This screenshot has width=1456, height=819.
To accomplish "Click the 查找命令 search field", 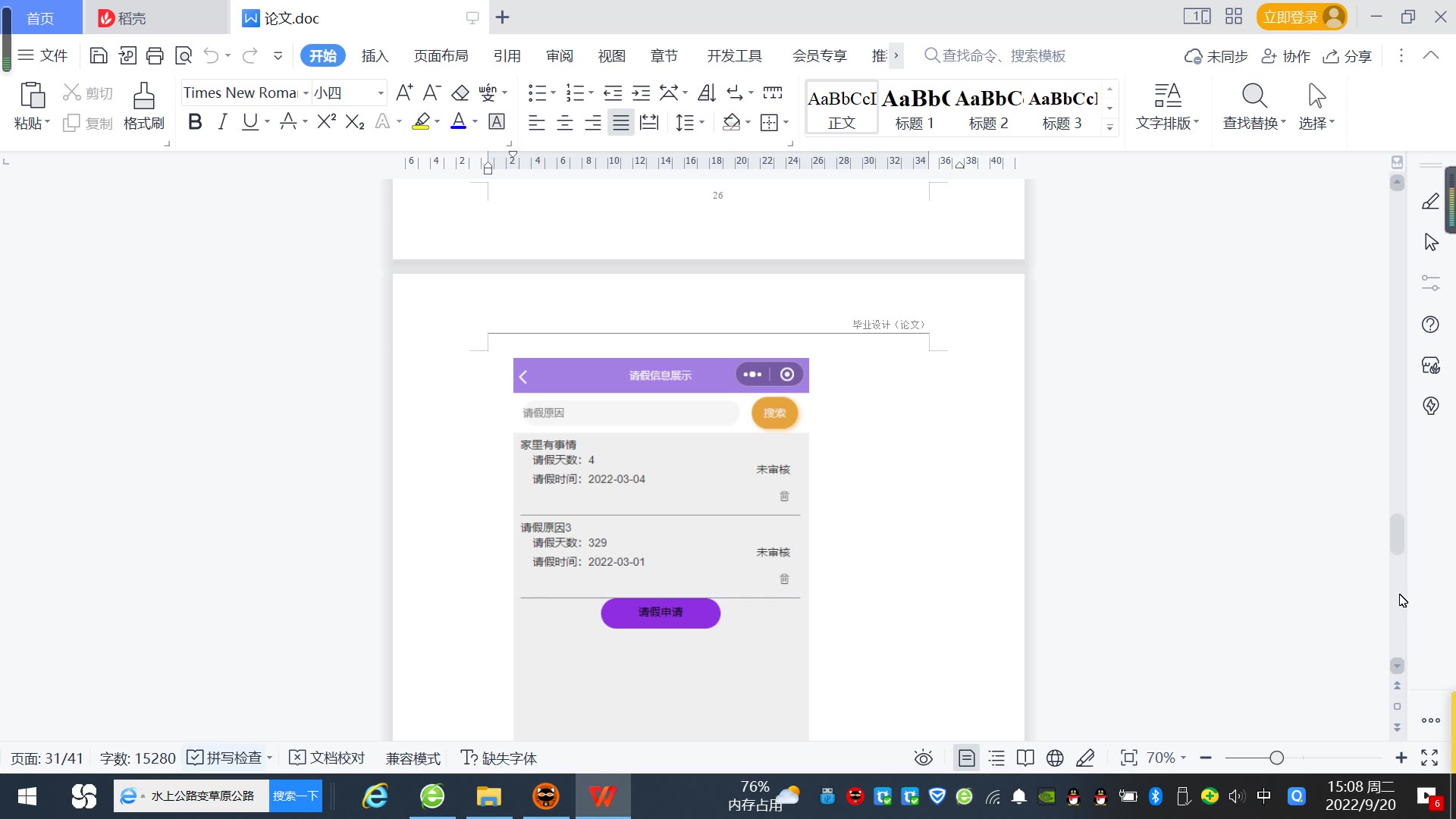I will [x=1003, y=55].
